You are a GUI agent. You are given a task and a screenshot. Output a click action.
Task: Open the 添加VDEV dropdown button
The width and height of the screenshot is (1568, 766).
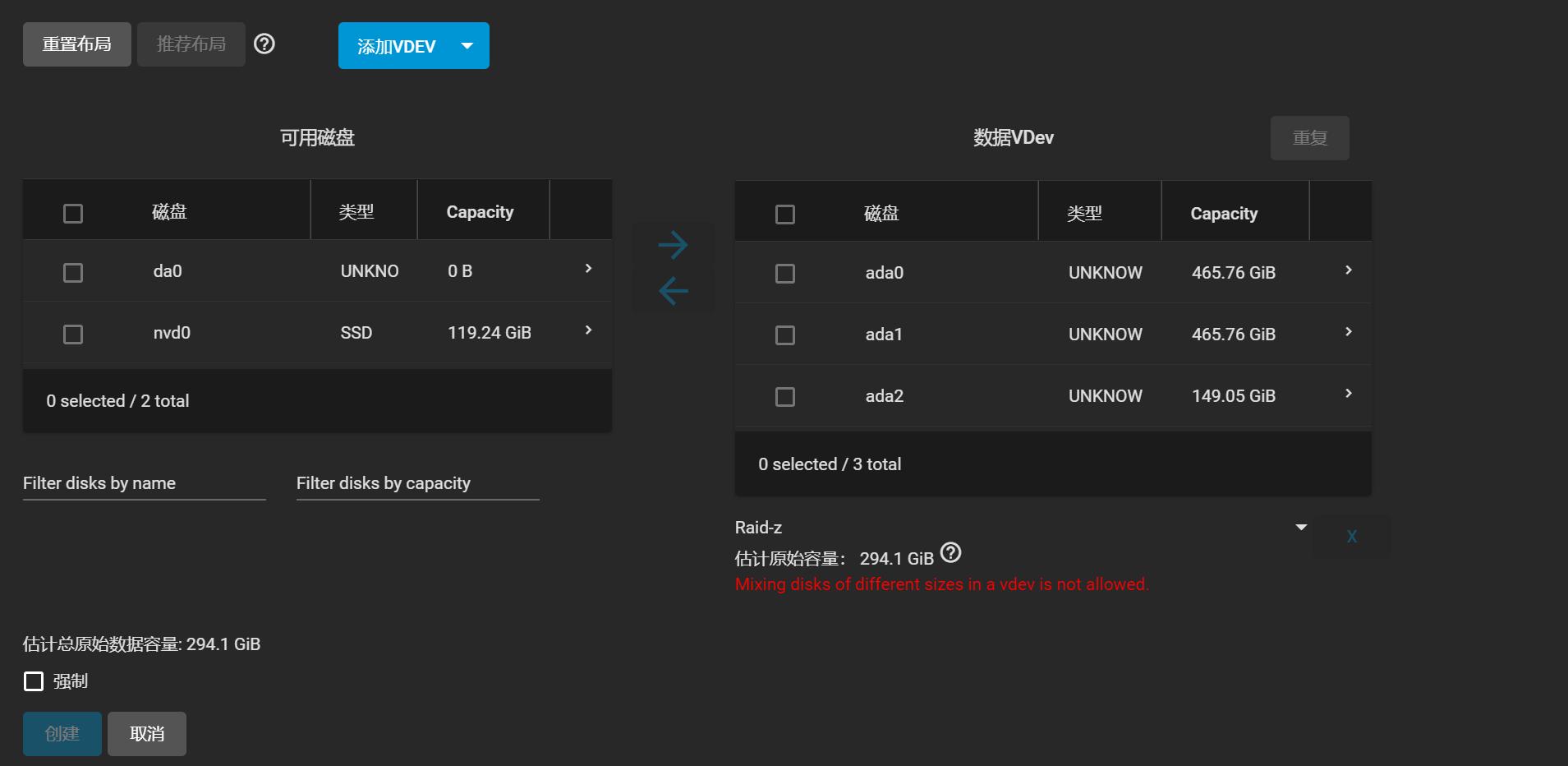[x=414, y=46]
